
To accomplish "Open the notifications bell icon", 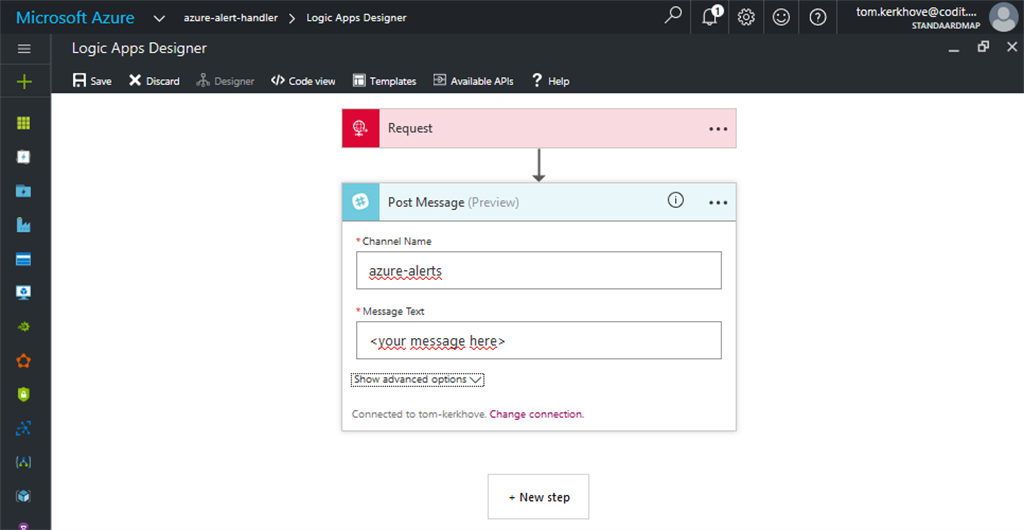I will pyautogui.click(x=710, y=17).
